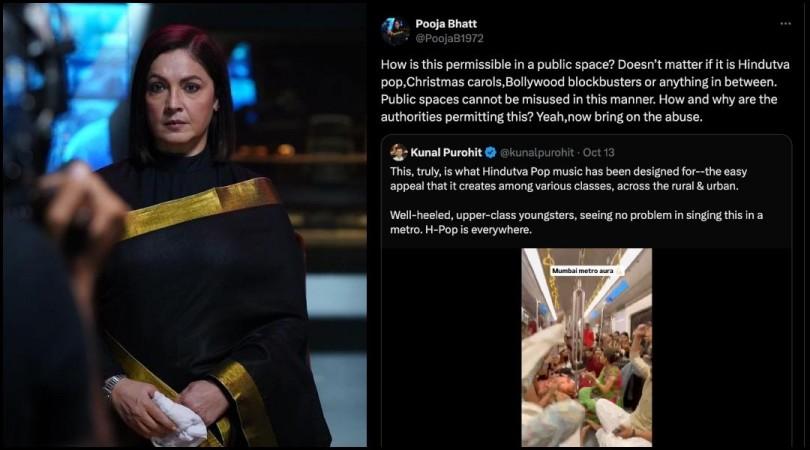Click Kunal Purohit's small profile picture

(399, 152)
